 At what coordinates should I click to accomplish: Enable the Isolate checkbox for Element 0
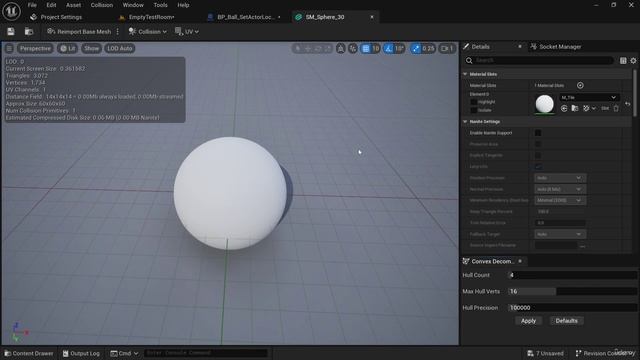[473, 110]
